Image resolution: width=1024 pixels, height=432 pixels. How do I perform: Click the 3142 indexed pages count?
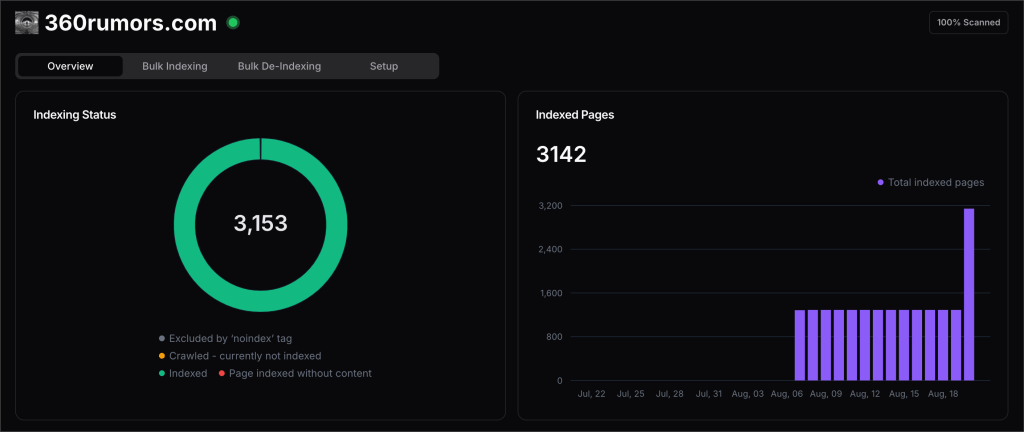(x=561, y=155)
